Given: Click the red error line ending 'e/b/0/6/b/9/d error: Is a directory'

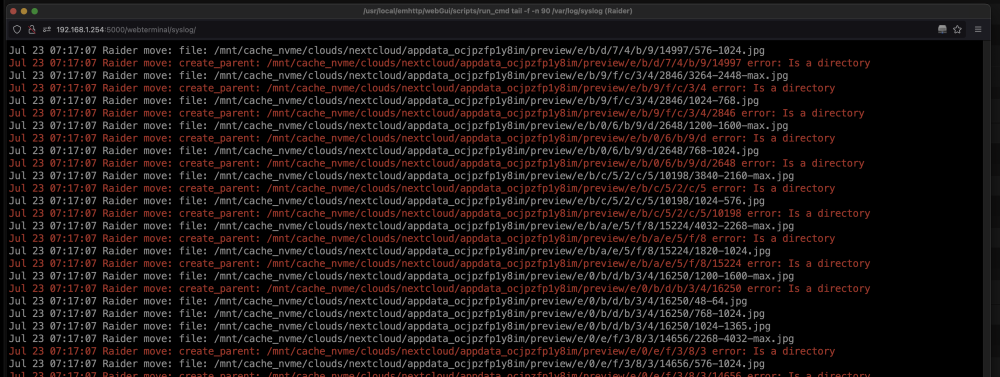Looking at the screenshot, I should coord(422,138).
